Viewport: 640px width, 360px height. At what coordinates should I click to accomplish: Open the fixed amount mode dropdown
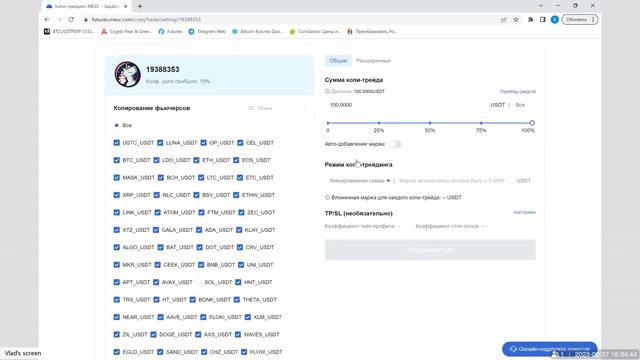click(x=360, y=180)
